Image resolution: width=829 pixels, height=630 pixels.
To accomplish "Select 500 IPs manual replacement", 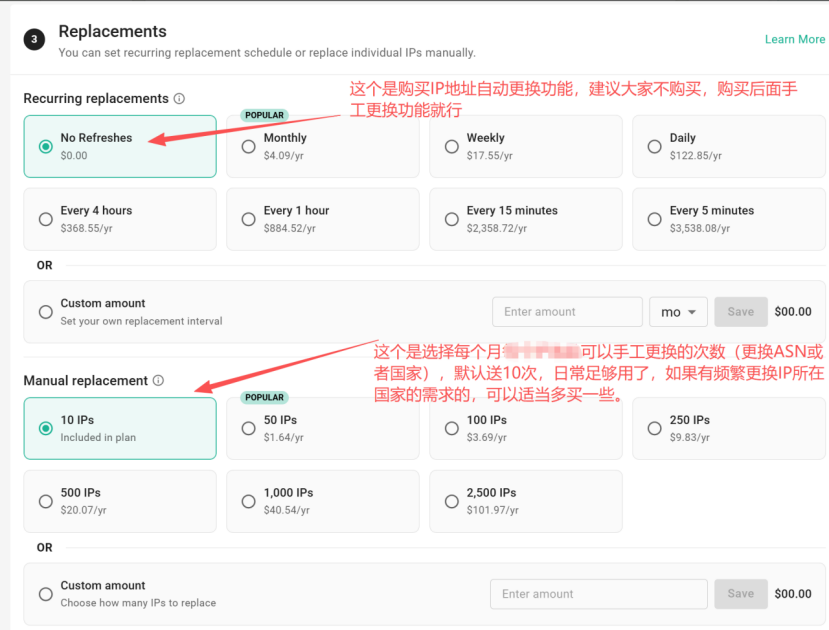I will coord(120,501).
